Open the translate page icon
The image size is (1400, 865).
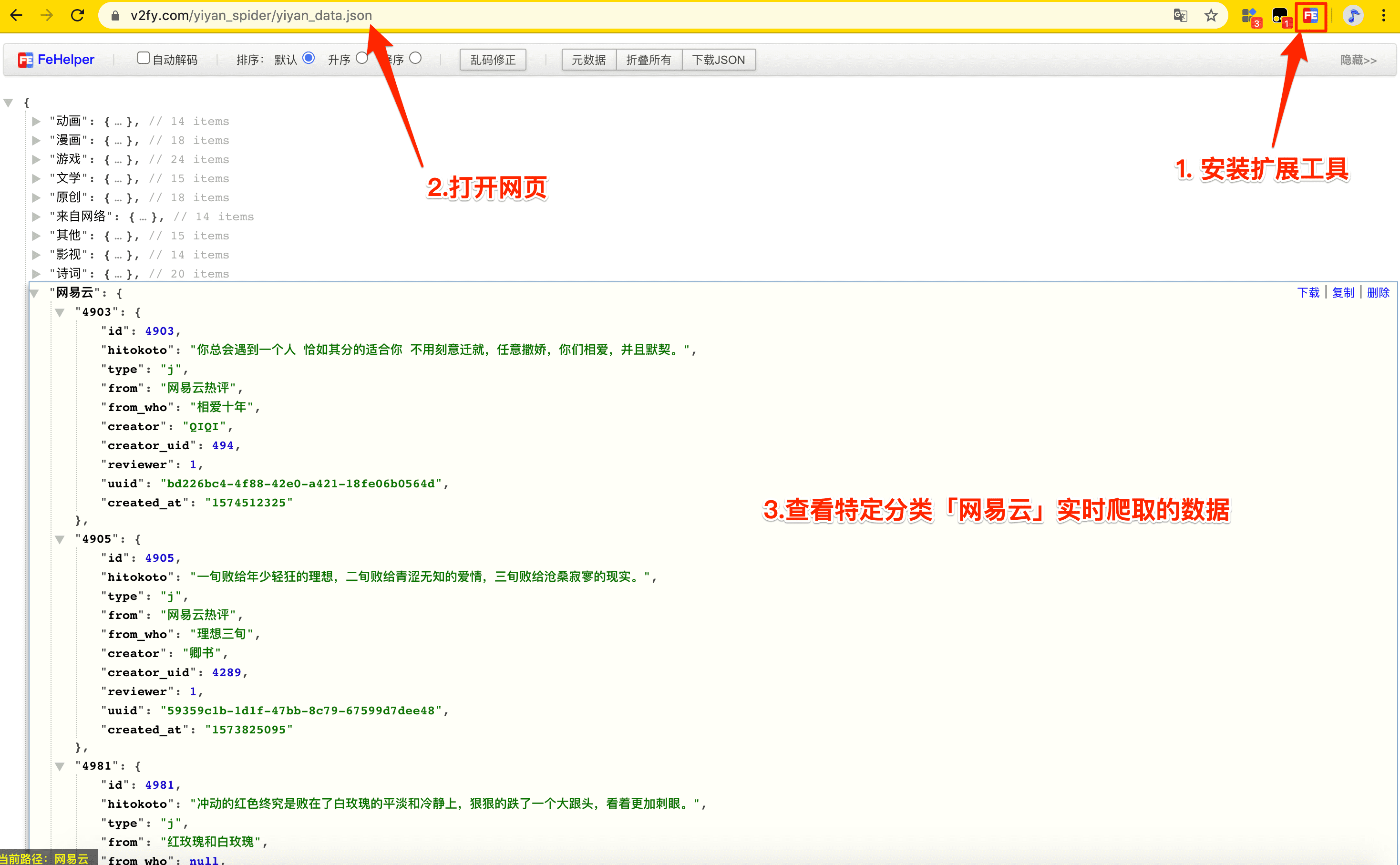1180,15
